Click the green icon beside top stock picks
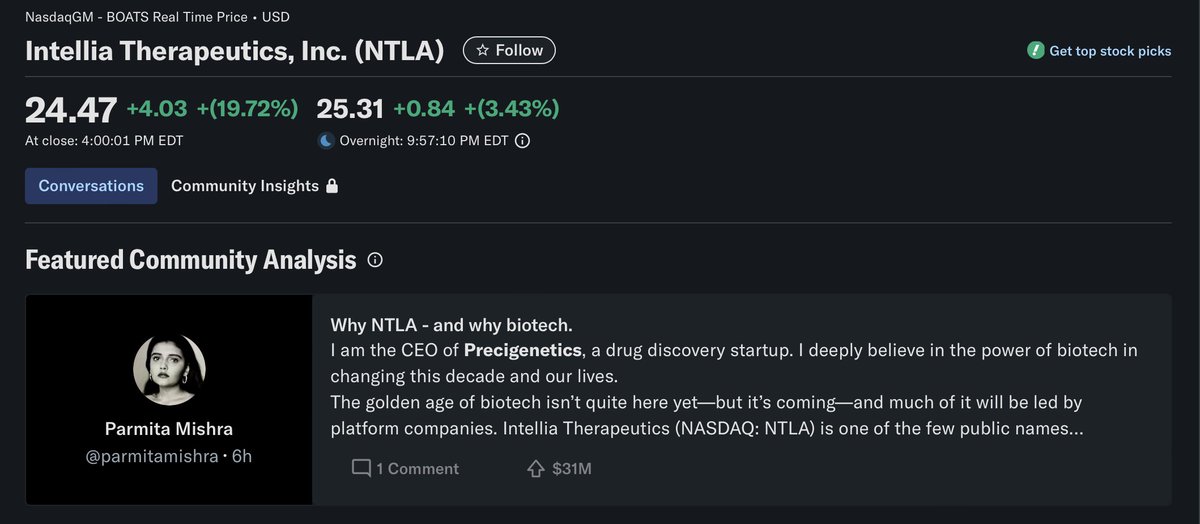Viewport: 1200px width, 524px height. tap(1036, 50)
